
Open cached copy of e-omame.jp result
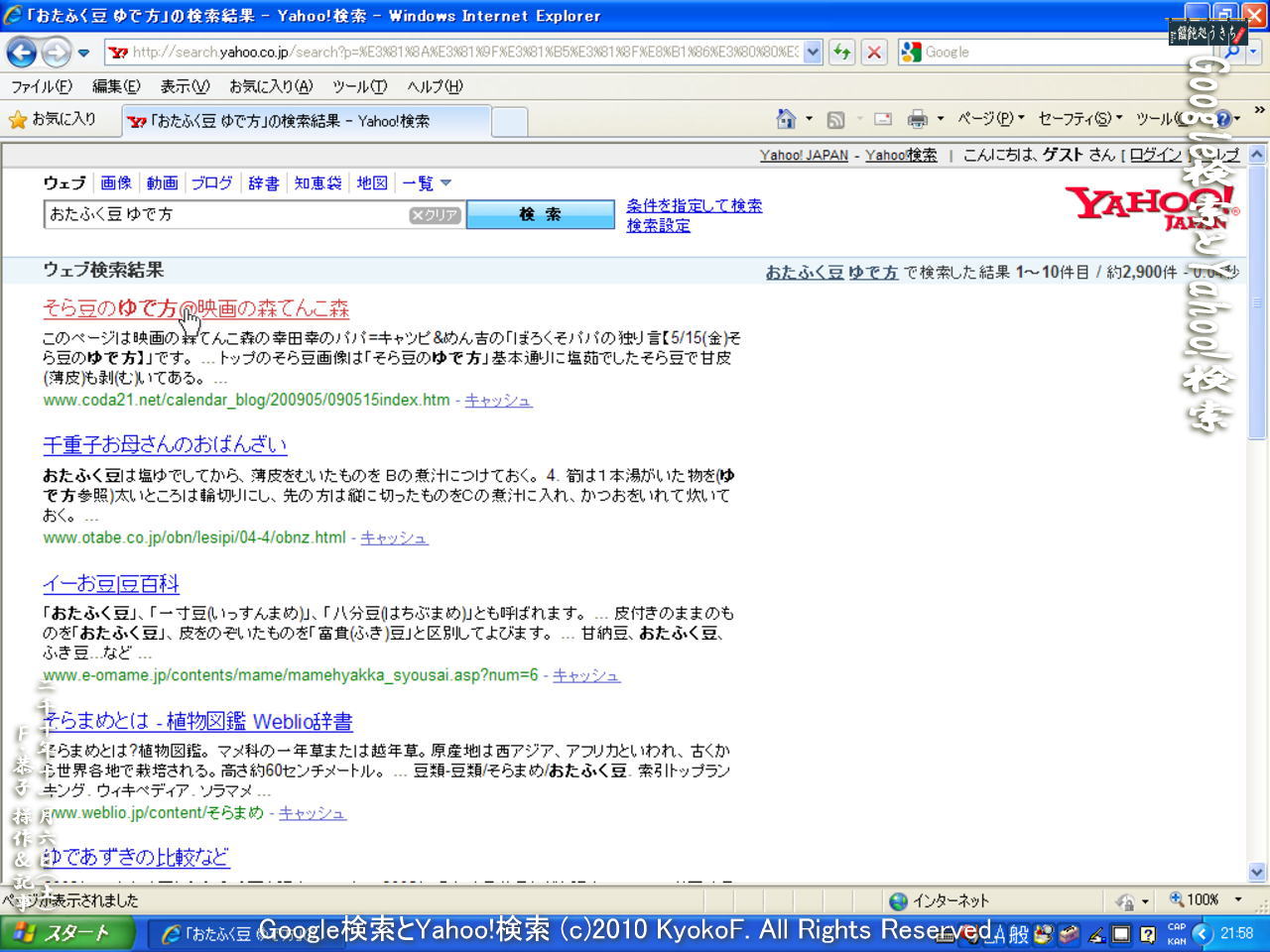(586, 674)
